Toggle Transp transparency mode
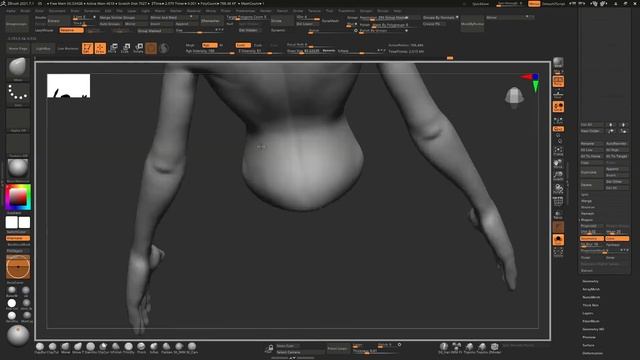 [x=558, y=214]
